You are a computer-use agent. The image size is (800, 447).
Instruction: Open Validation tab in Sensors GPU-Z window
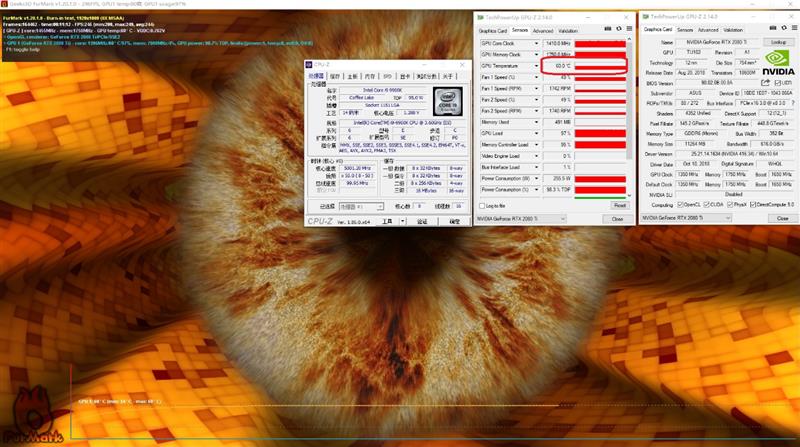pyautogui.click(x=567, y=31)
